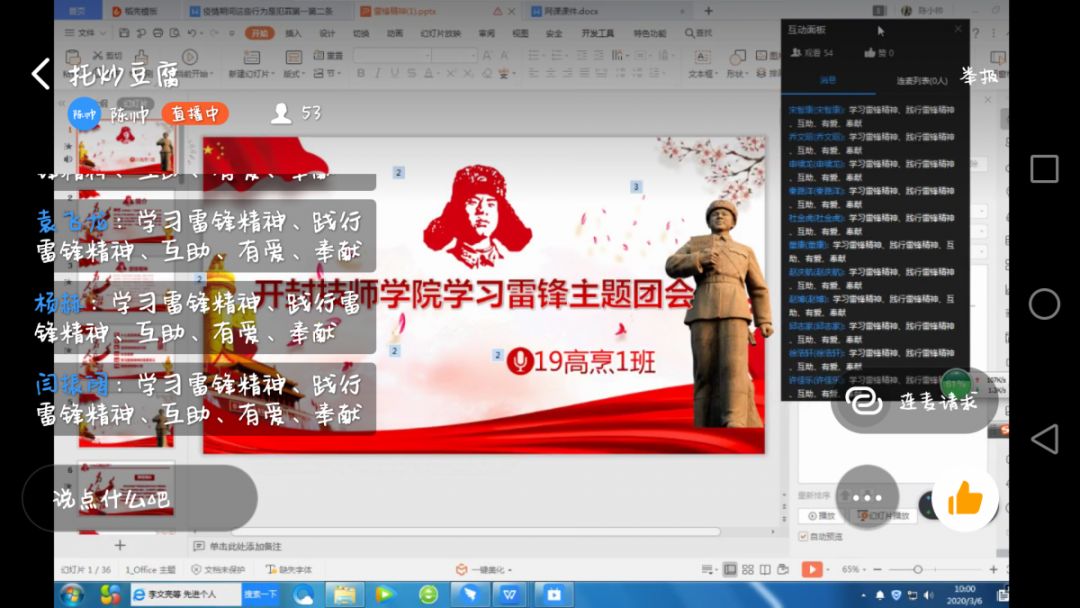1080x608 pixels.
Task: Click the Save icon in WPS quick toolbar
Action: click(x=124, y=32)
